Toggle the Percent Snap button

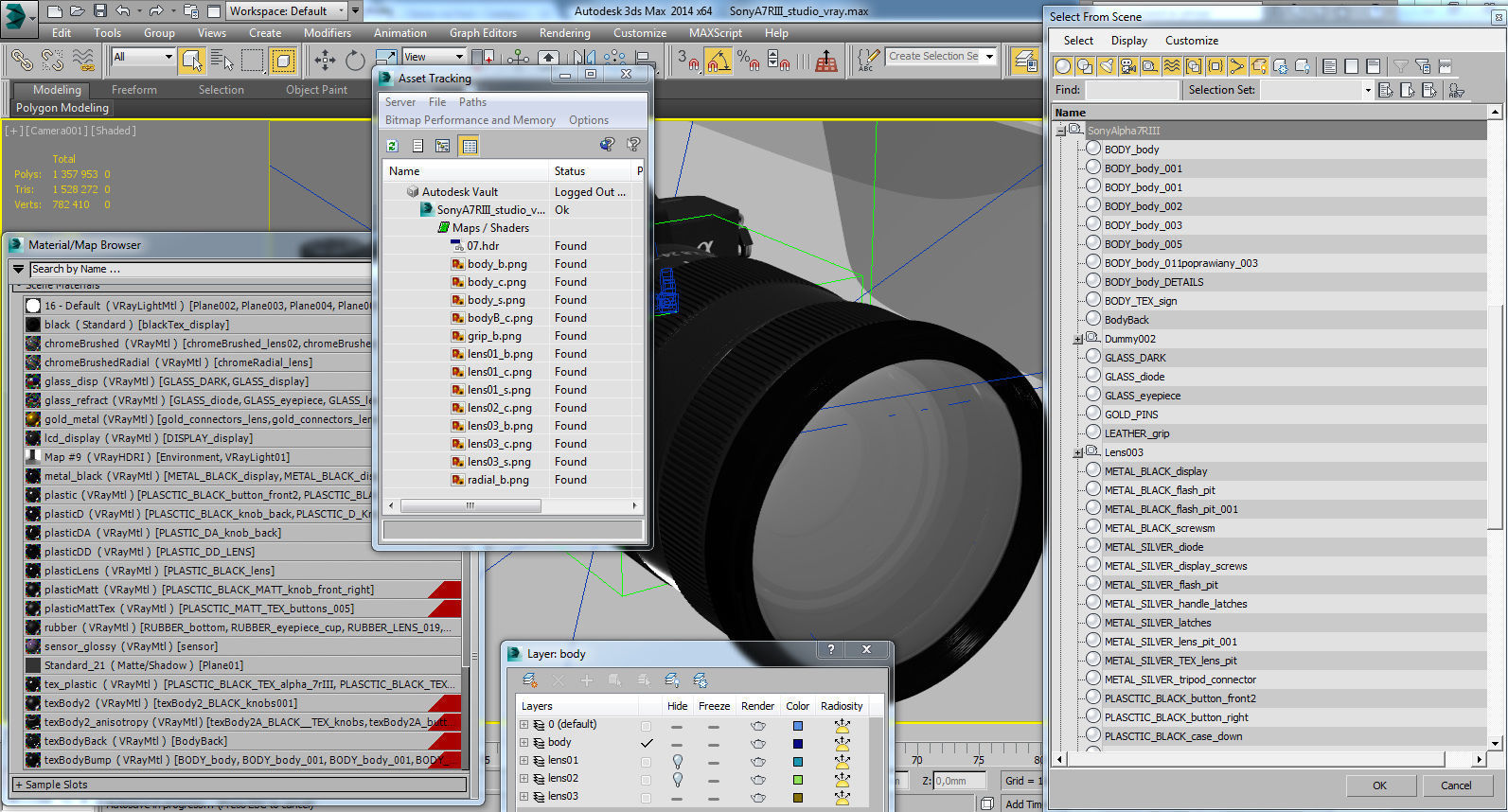[748, 61]
